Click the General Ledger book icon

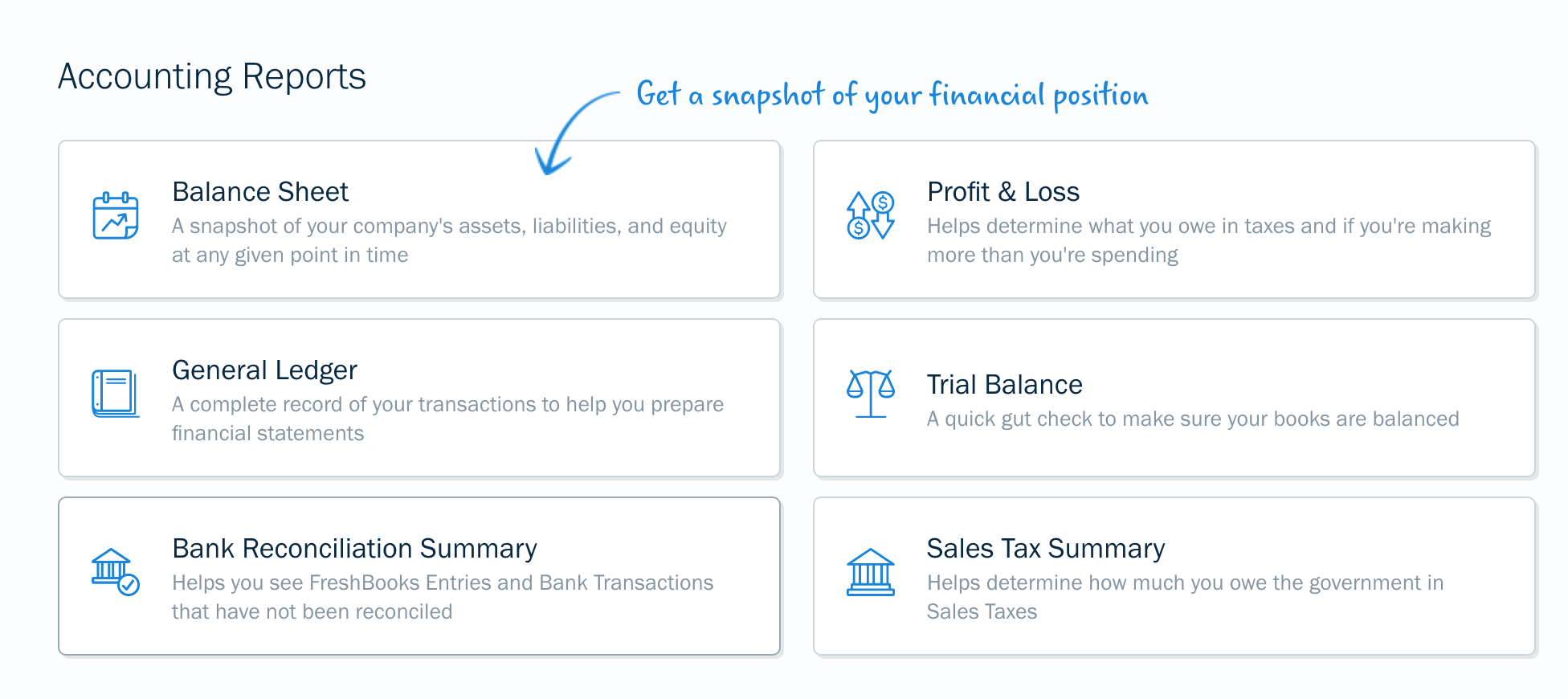click(x=116, y=394)
